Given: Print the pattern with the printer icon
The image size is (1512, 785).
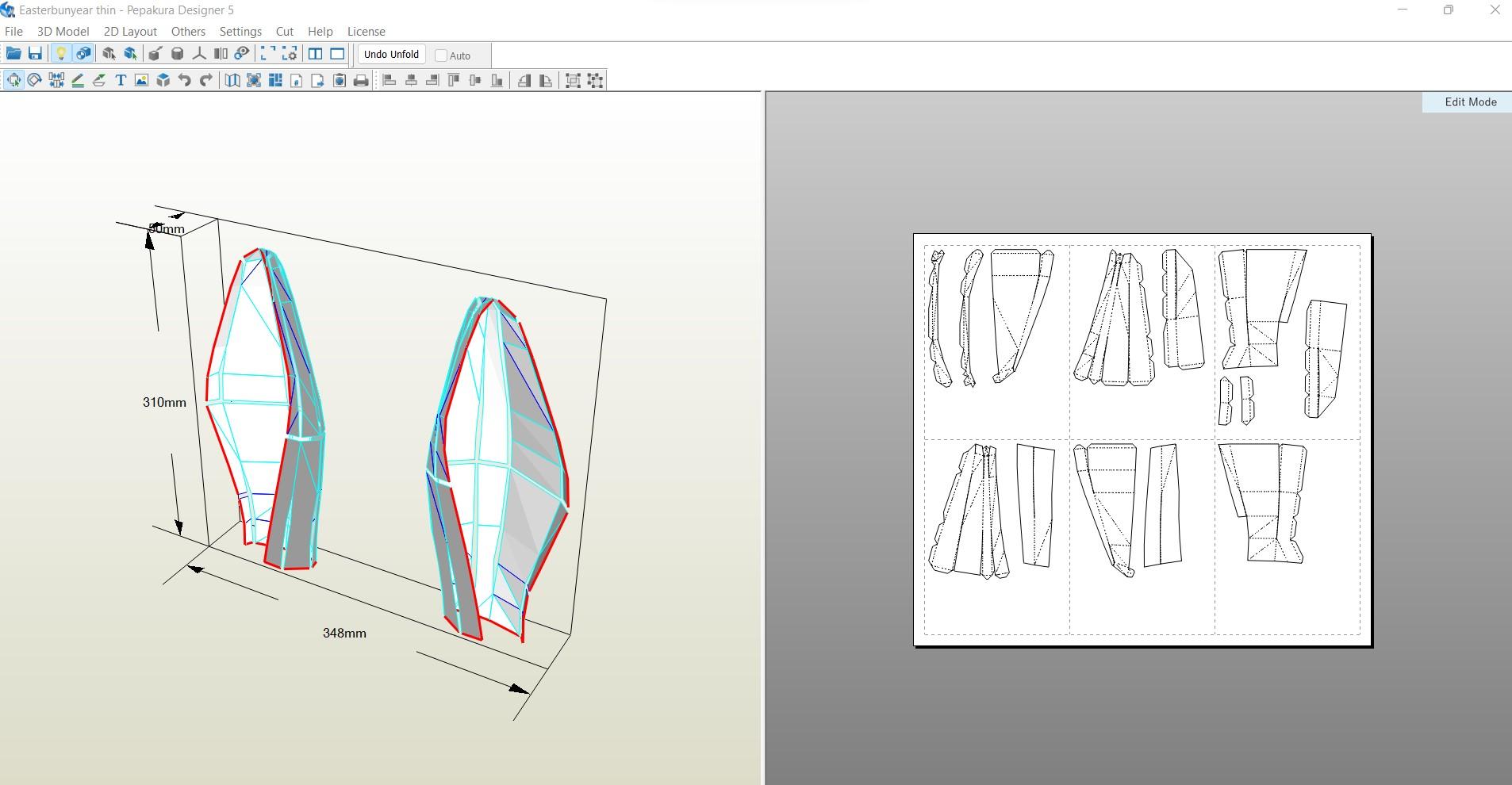Looking at the screenshot, I should coord(361,80).
